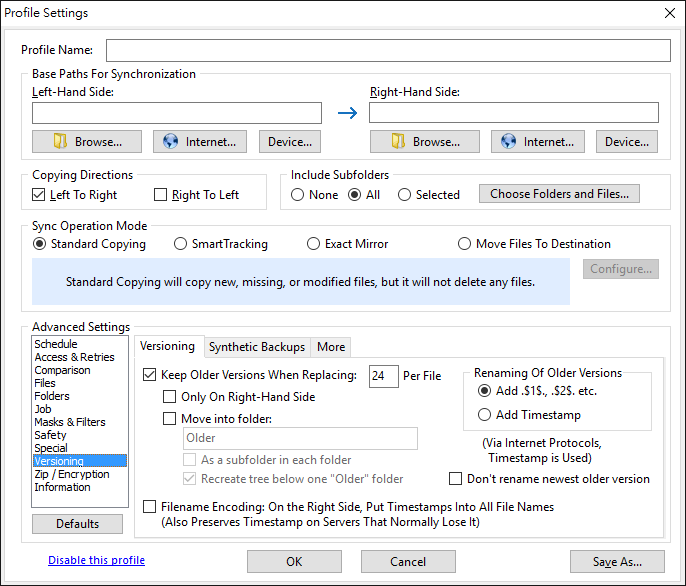The height and width of the screenshot is (586, 686).
Task: Open the More tab
Action: pos(331,347)
